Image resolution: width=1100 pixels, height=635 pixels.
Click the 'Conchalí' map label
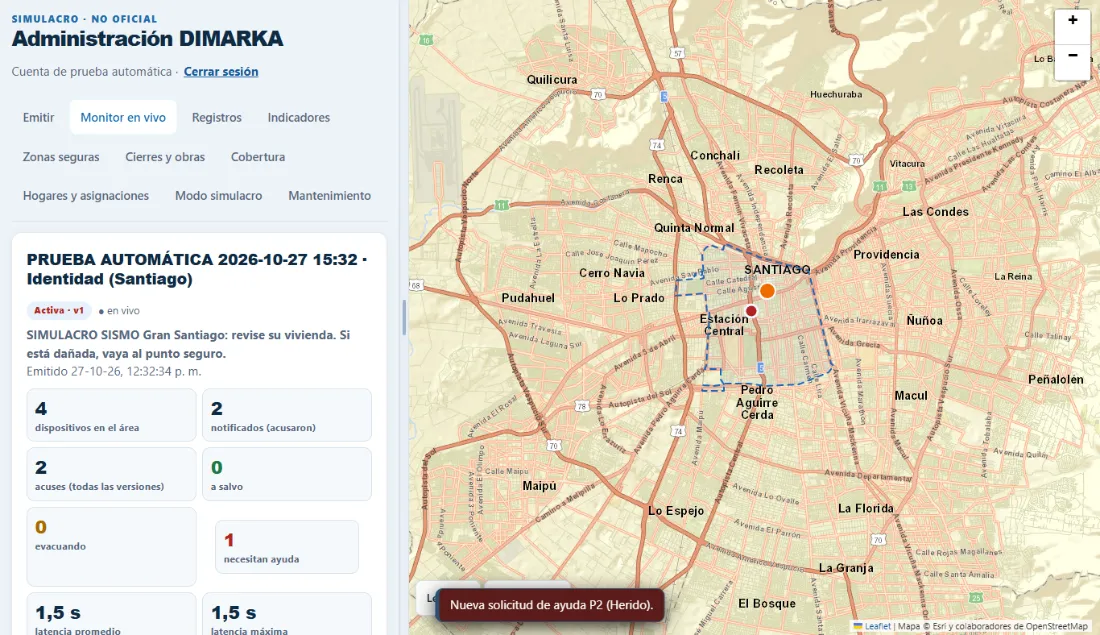pyautogui.click(x=715, y=156)
